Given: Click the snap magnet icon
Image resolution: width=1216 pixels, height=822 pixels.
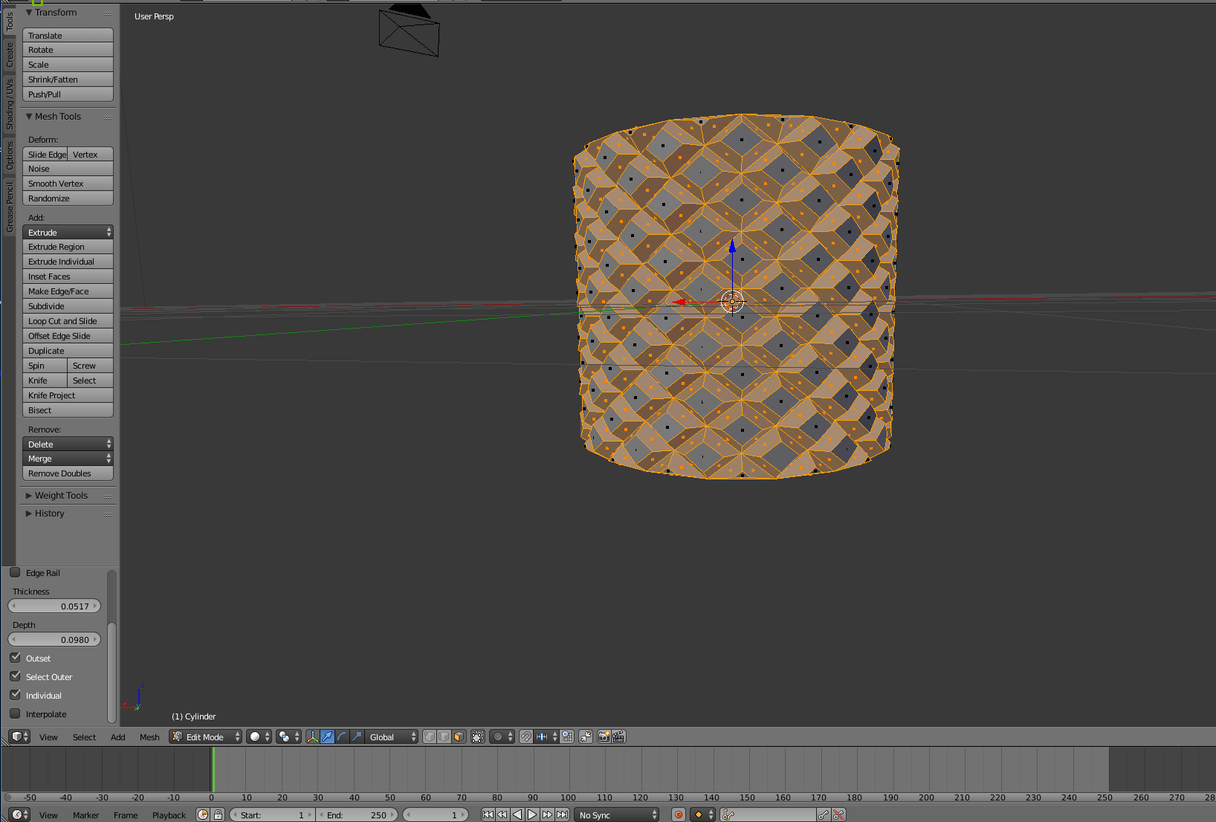Looking at the screenshot, I should pyautogui.click(x=526, y=737).
